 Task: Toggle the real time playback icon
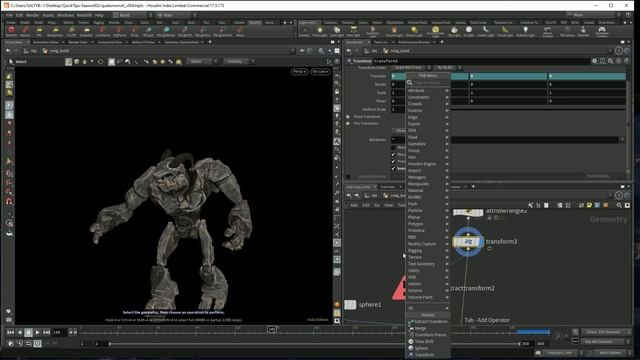click(37, 344)
